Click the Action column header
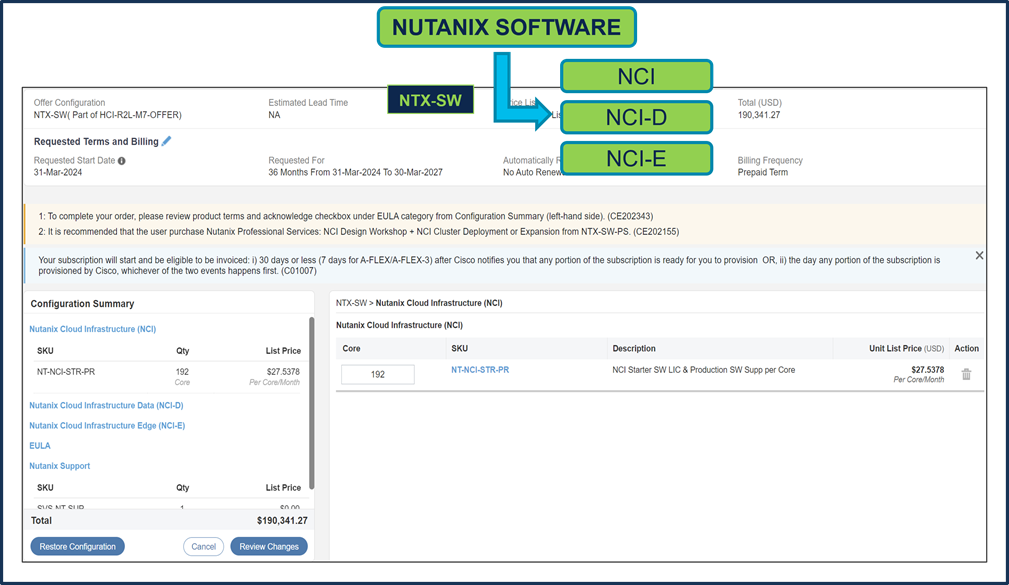Viewport: 1009px width, 585px height. 967,348
